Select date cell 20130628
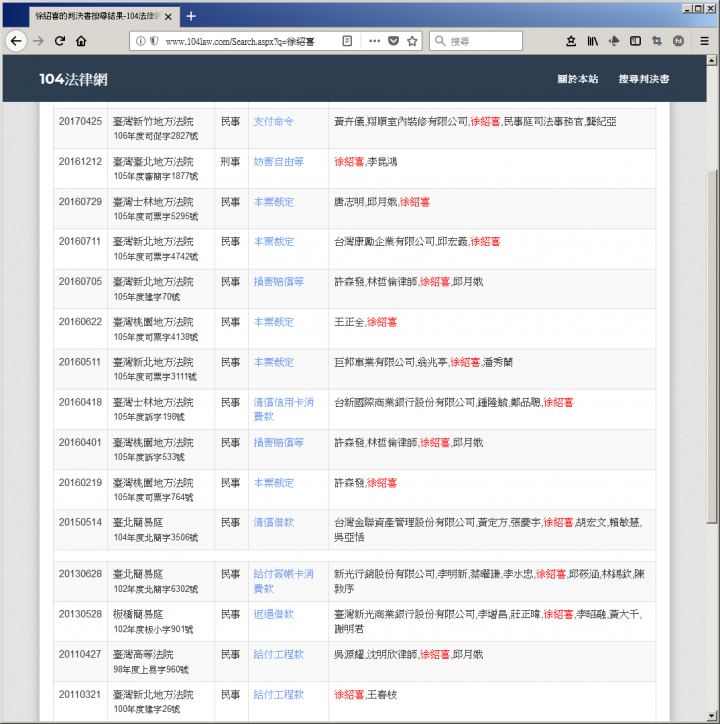The height and width of the screenshot is (724, 720). pos(80,574)
